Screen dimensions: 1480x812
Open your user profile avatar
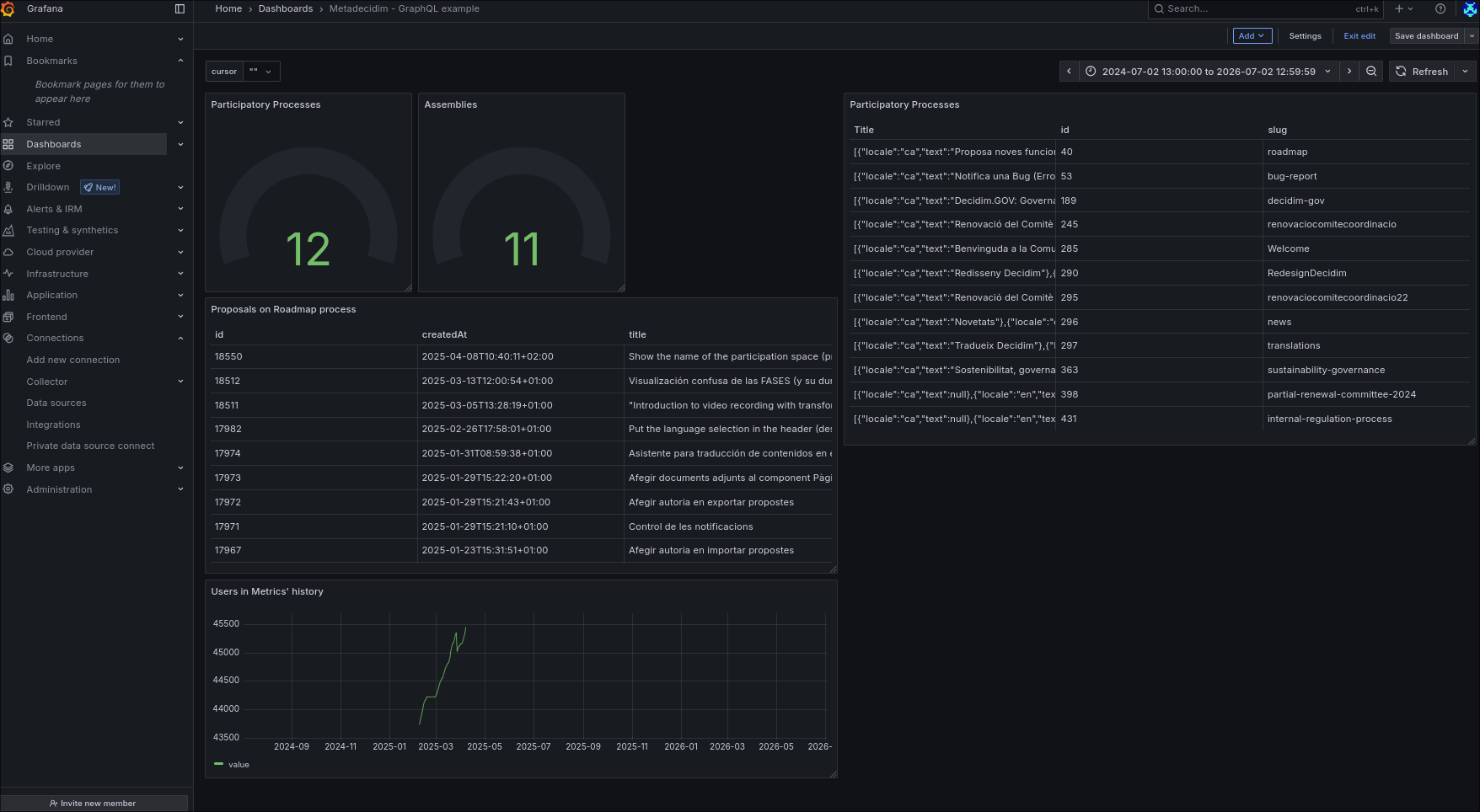(x=1469, y=9)
